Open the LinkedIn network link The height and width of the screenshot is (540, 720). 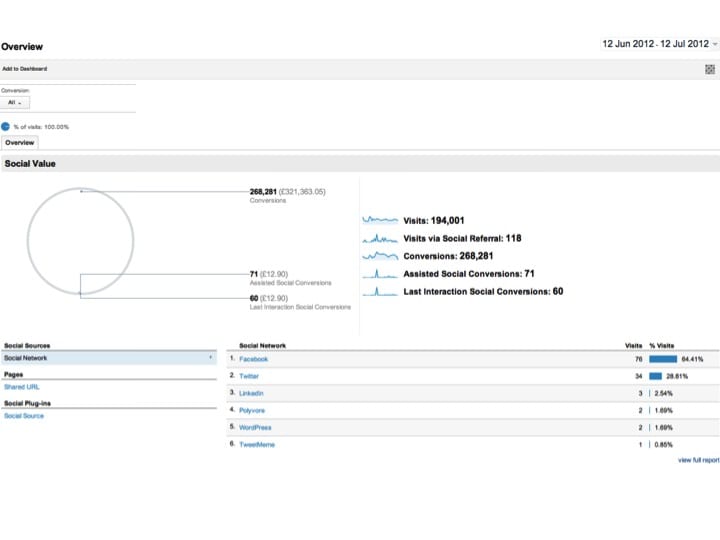click(251, 393)
